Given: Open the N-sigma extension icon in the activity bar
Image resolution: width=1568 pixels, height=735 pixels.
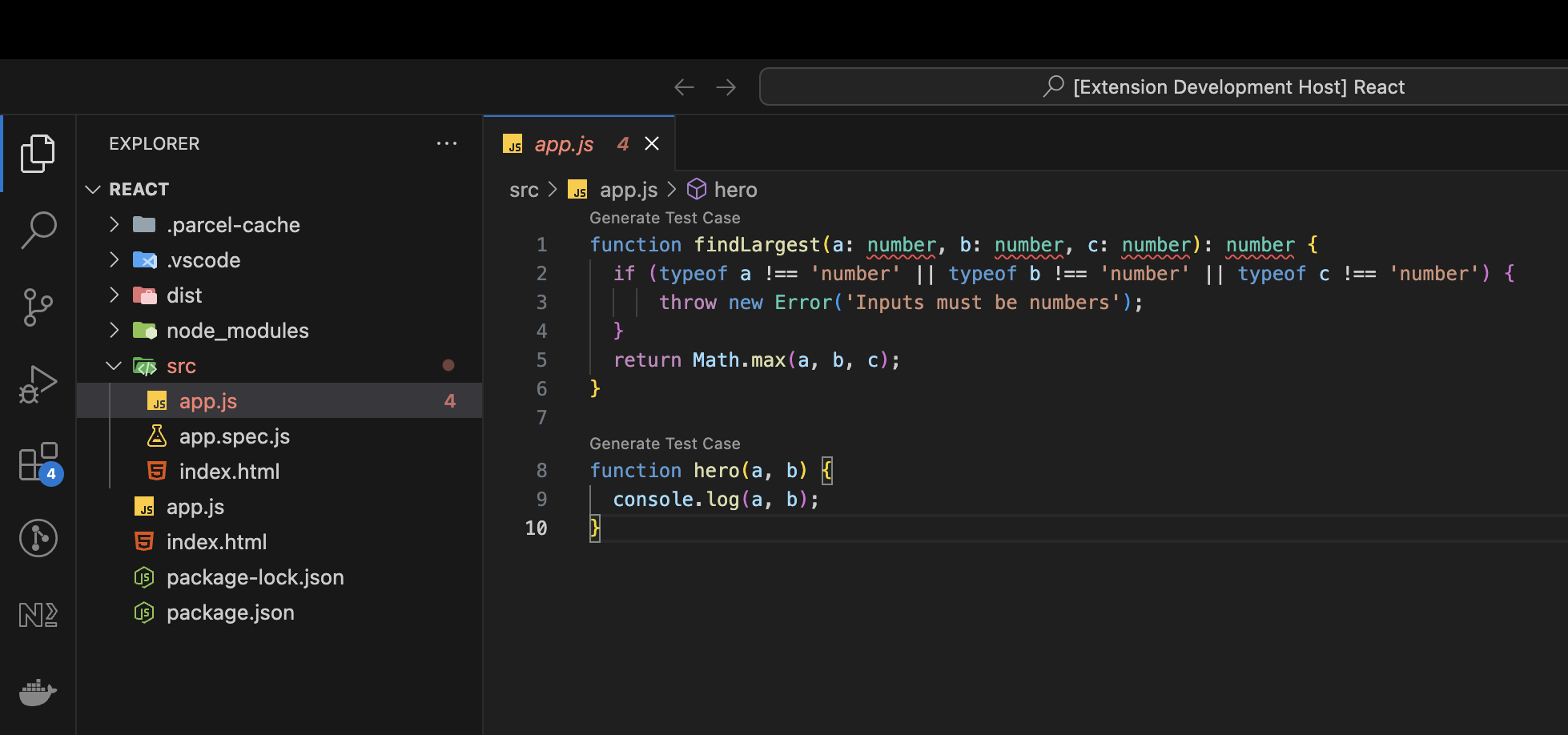Looking at the screenshot, I should [38, 614].
